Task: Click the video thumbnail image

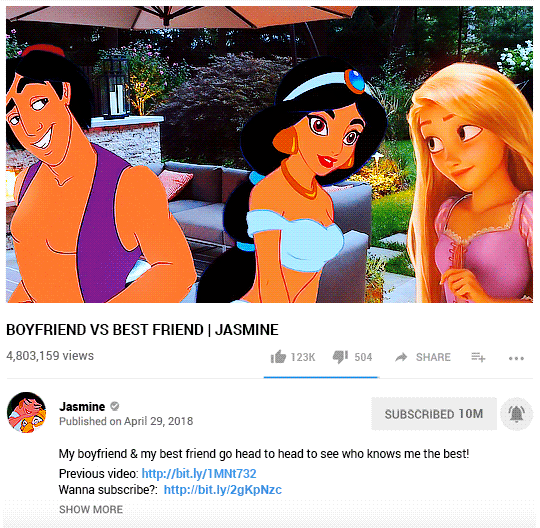Action: point(269,155)
